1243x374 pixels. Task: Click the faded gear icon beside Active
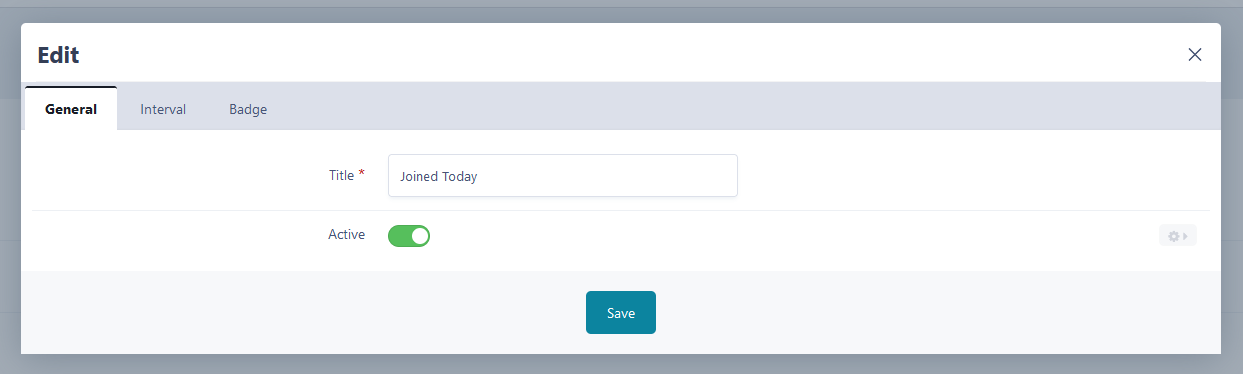coord(1173,237)
